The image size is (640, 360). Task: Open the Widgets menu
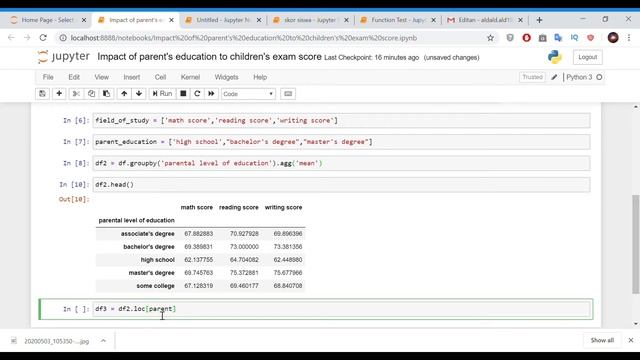227,77
